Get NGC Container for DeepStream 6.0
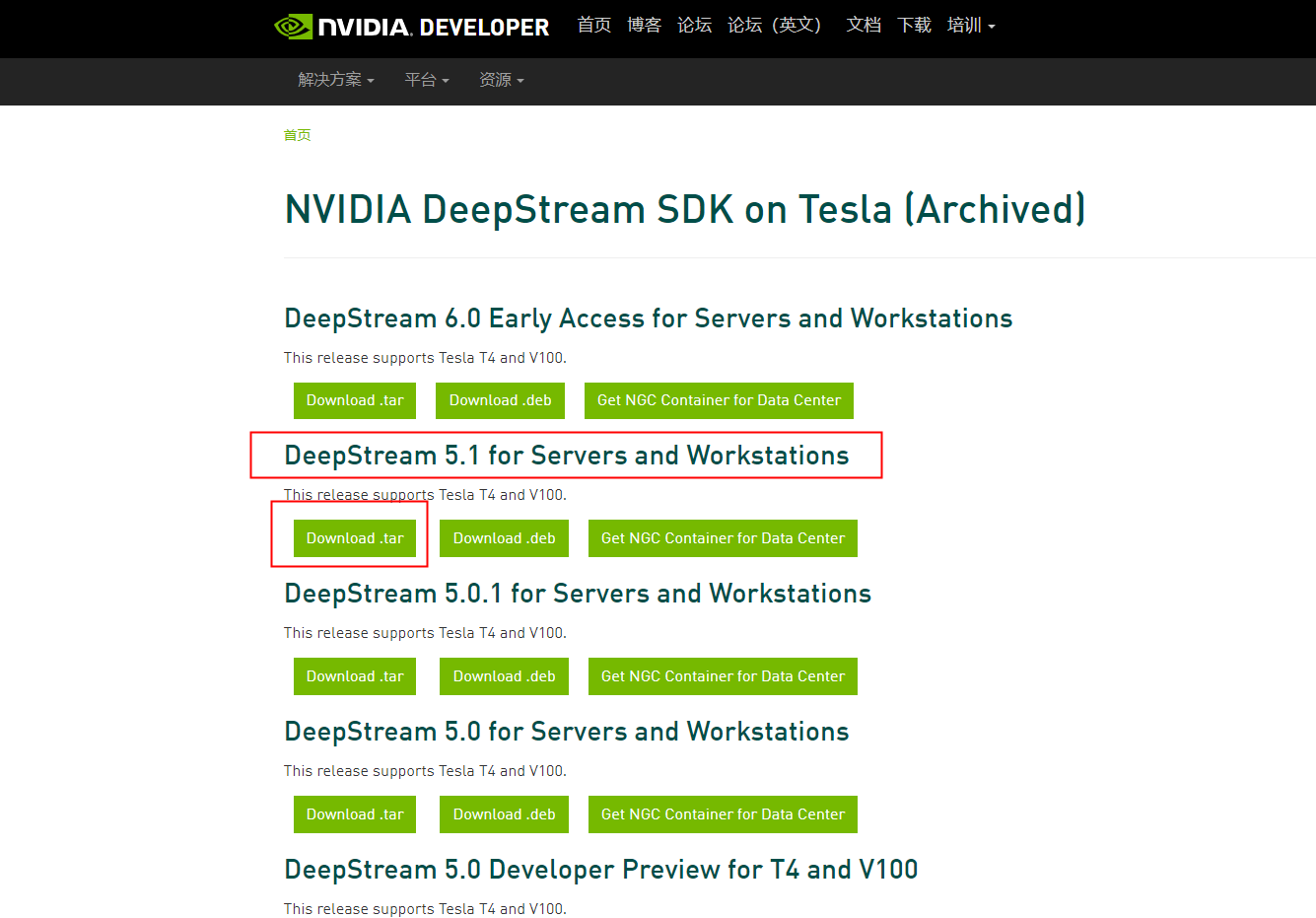Image resolution: width=1316 pixels, height=918 pixels. point(719,400)
